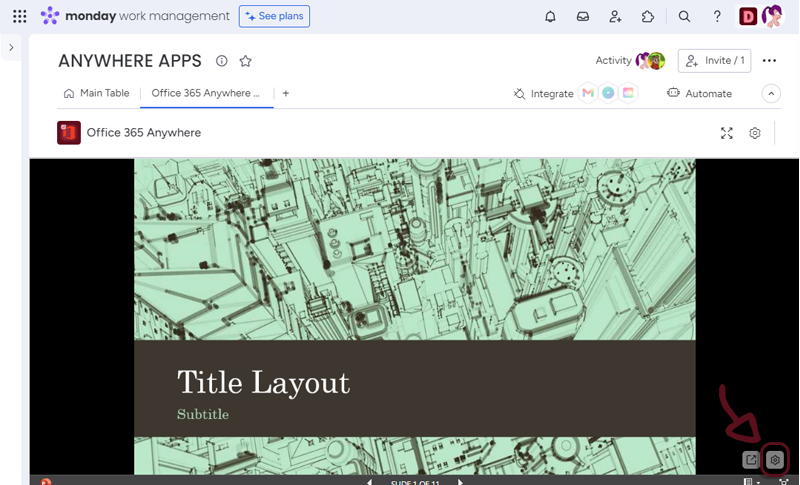Collapse the board header with chevron
This screenshot has height=485, width=800.
pos(771,93)
